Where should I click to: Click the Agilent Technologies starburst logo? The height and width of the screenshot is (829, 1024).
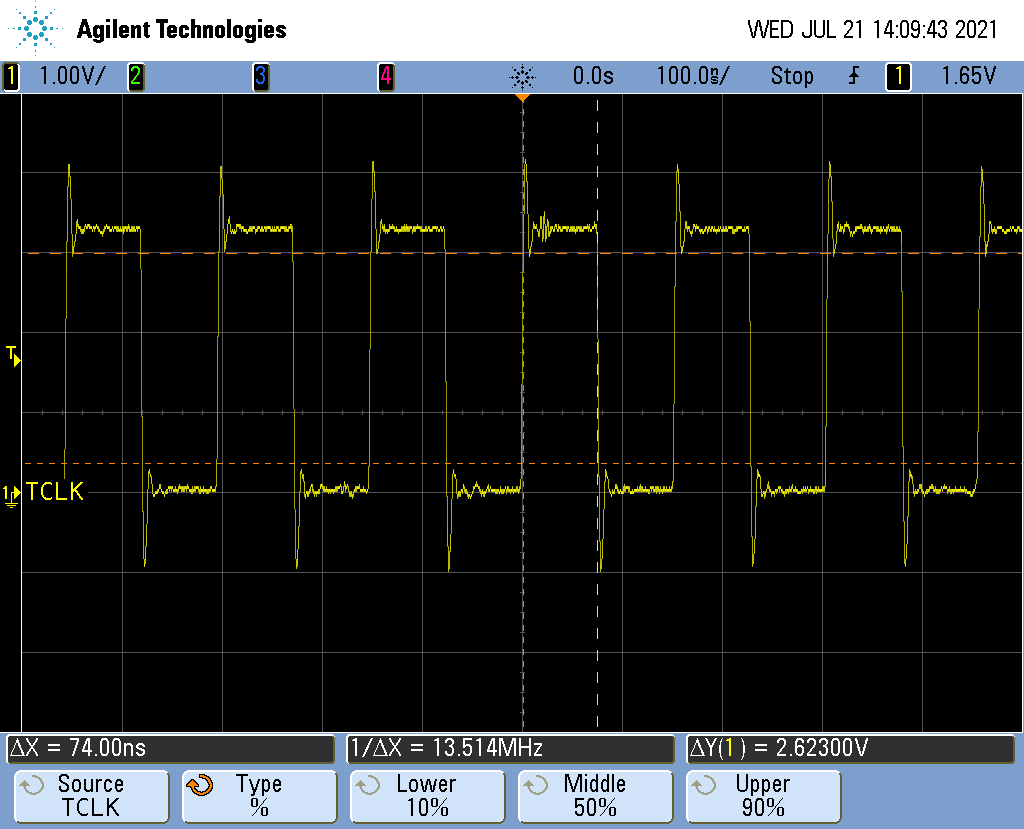click(37, 29)
